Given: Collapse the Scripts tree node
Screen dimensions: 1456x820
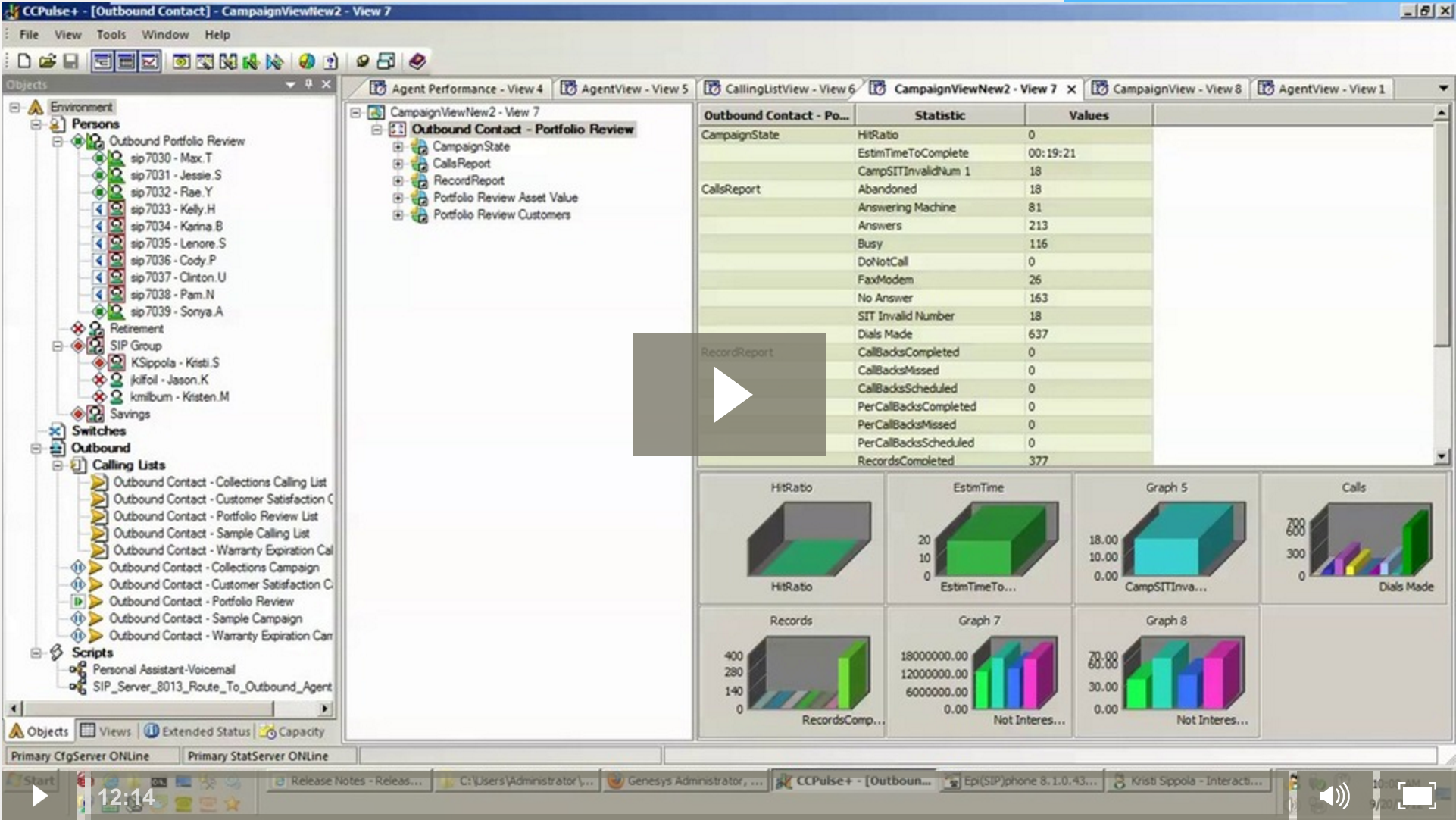Looking at the screenshot, I should [36, 653].
